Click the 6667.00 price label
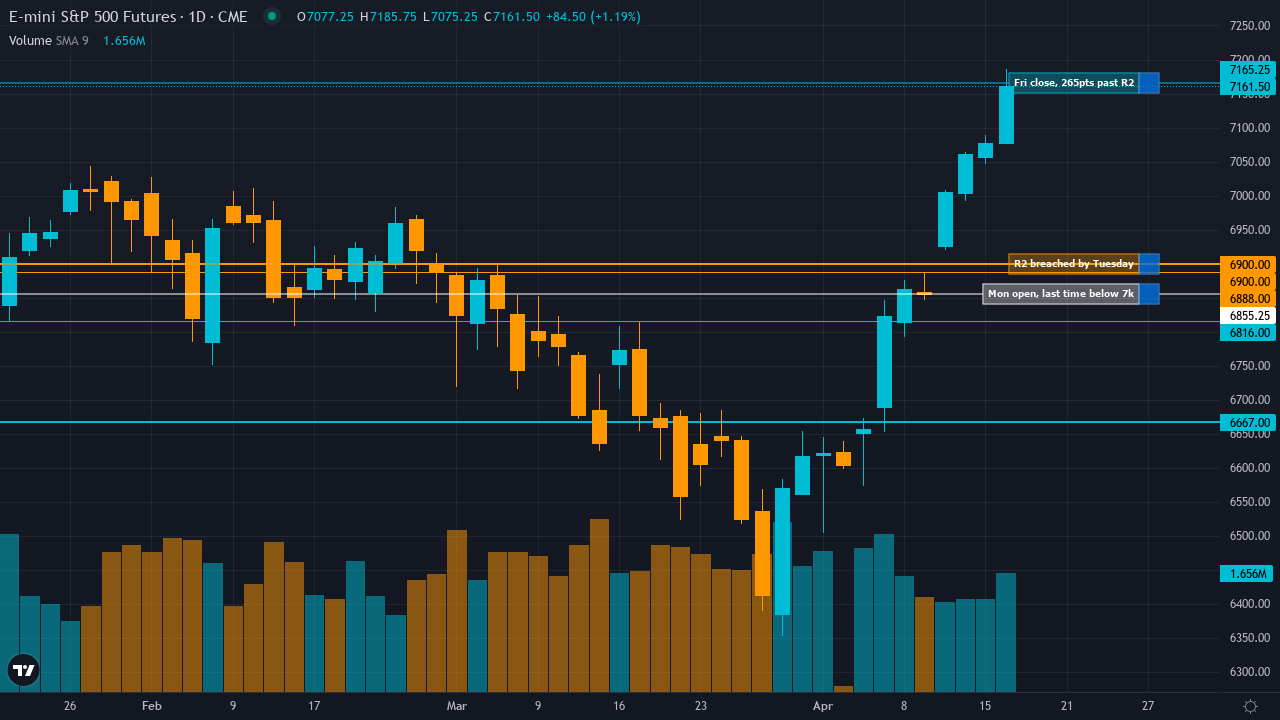The width and height of the screenshot is (1280, 720). [1248, 423]
